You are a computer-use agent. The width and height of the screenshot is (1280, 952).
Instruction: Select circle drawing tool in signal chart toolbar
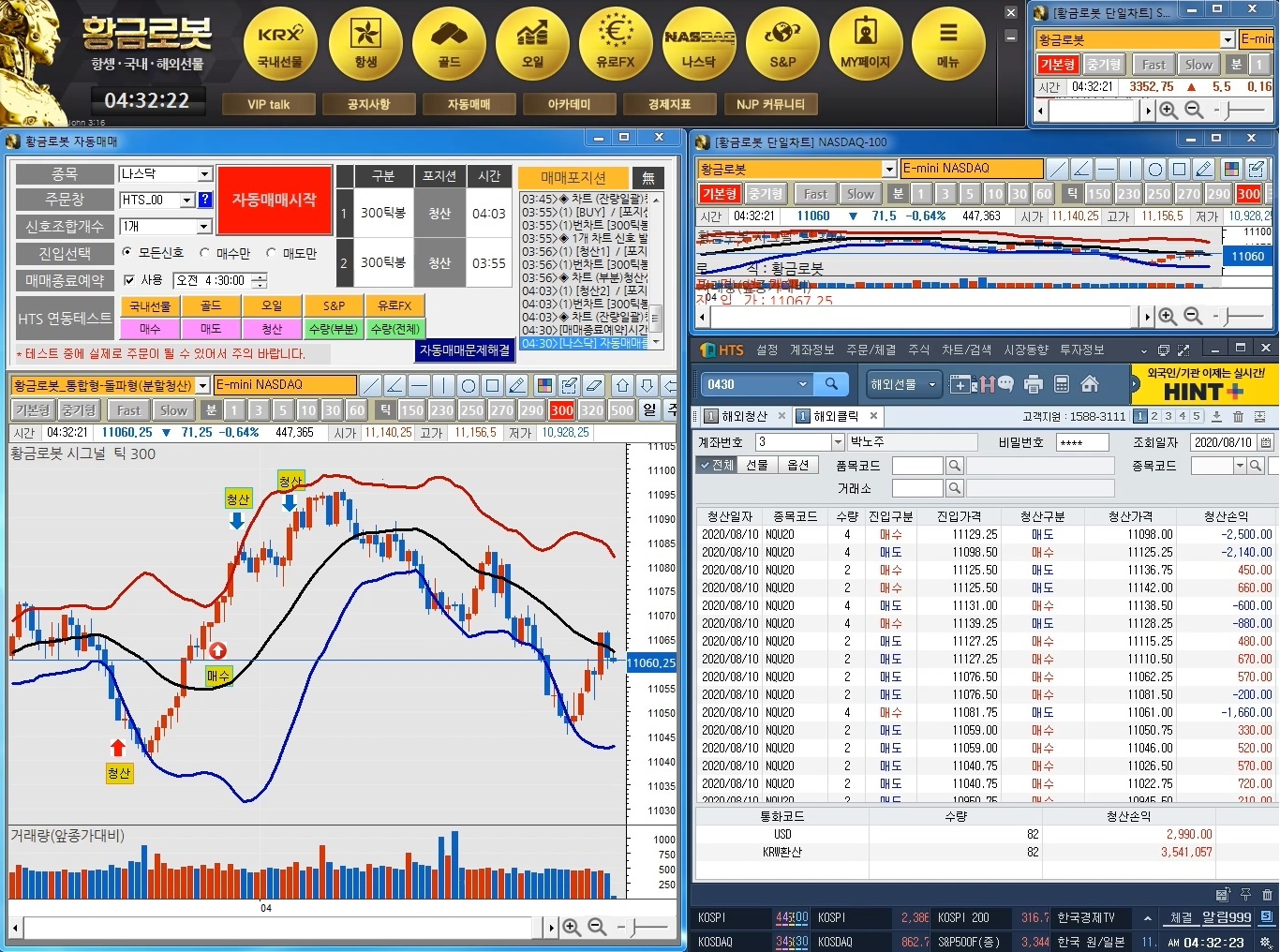(x=469, y=385)
